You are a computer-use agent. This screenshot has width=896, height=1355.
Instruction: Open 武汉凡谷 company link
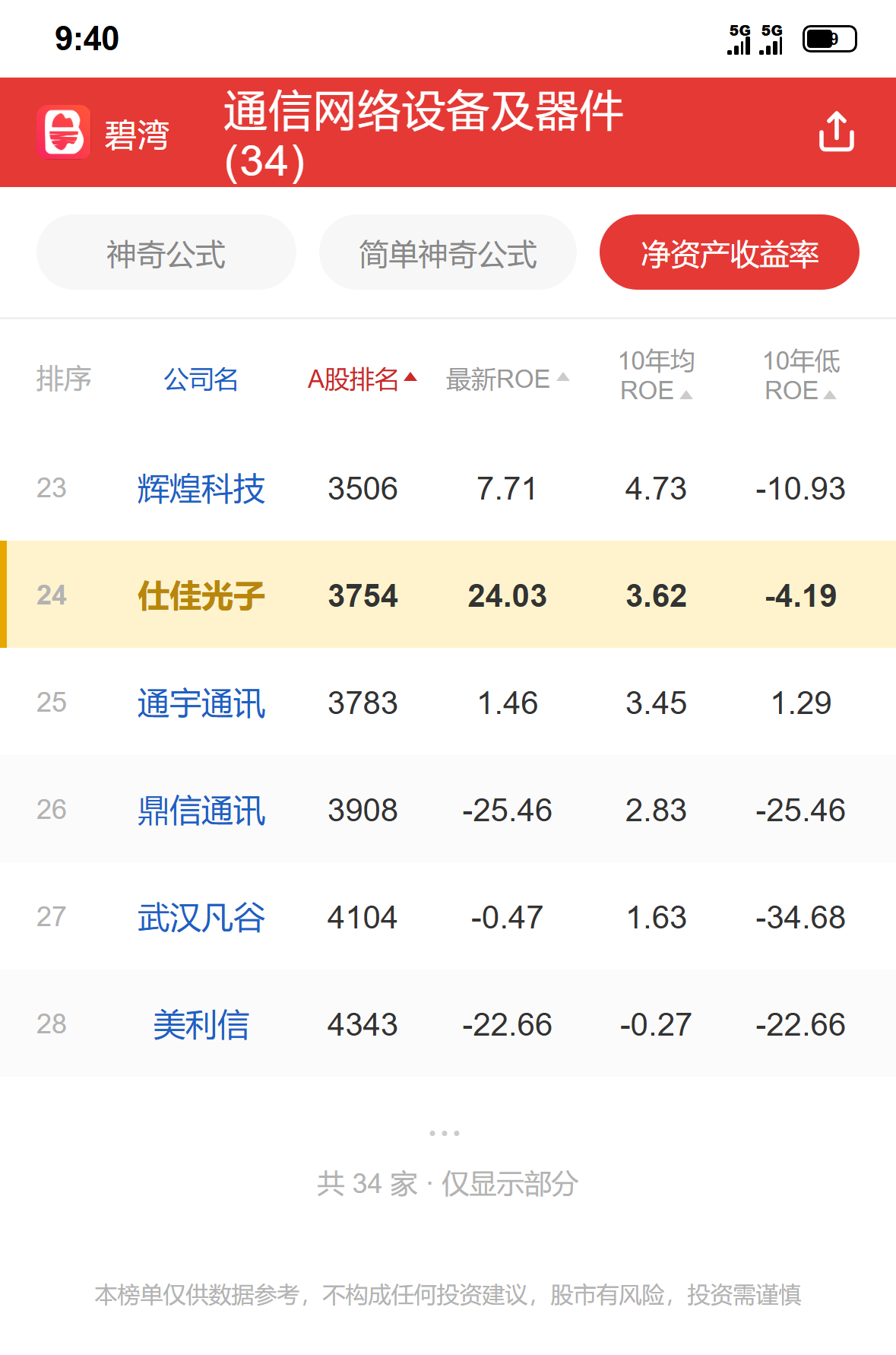(x=201, y=917)
